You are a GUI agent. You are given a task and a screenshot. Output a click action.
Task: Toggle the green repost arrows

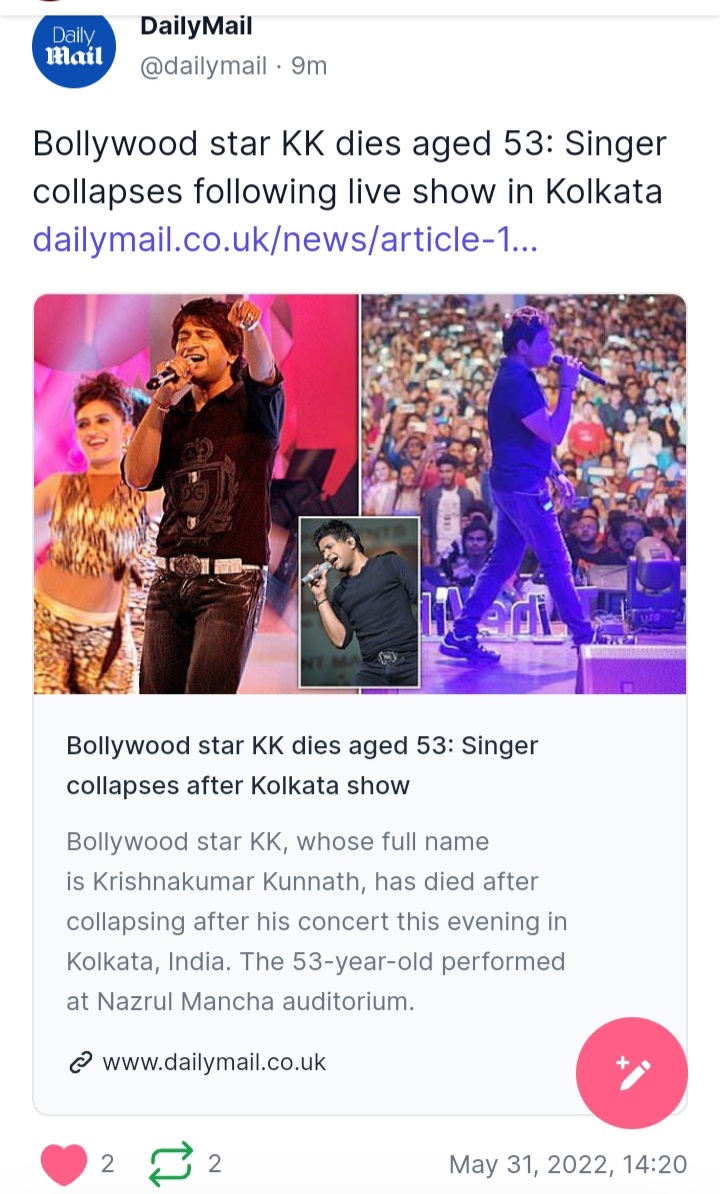pos(171,1164)
